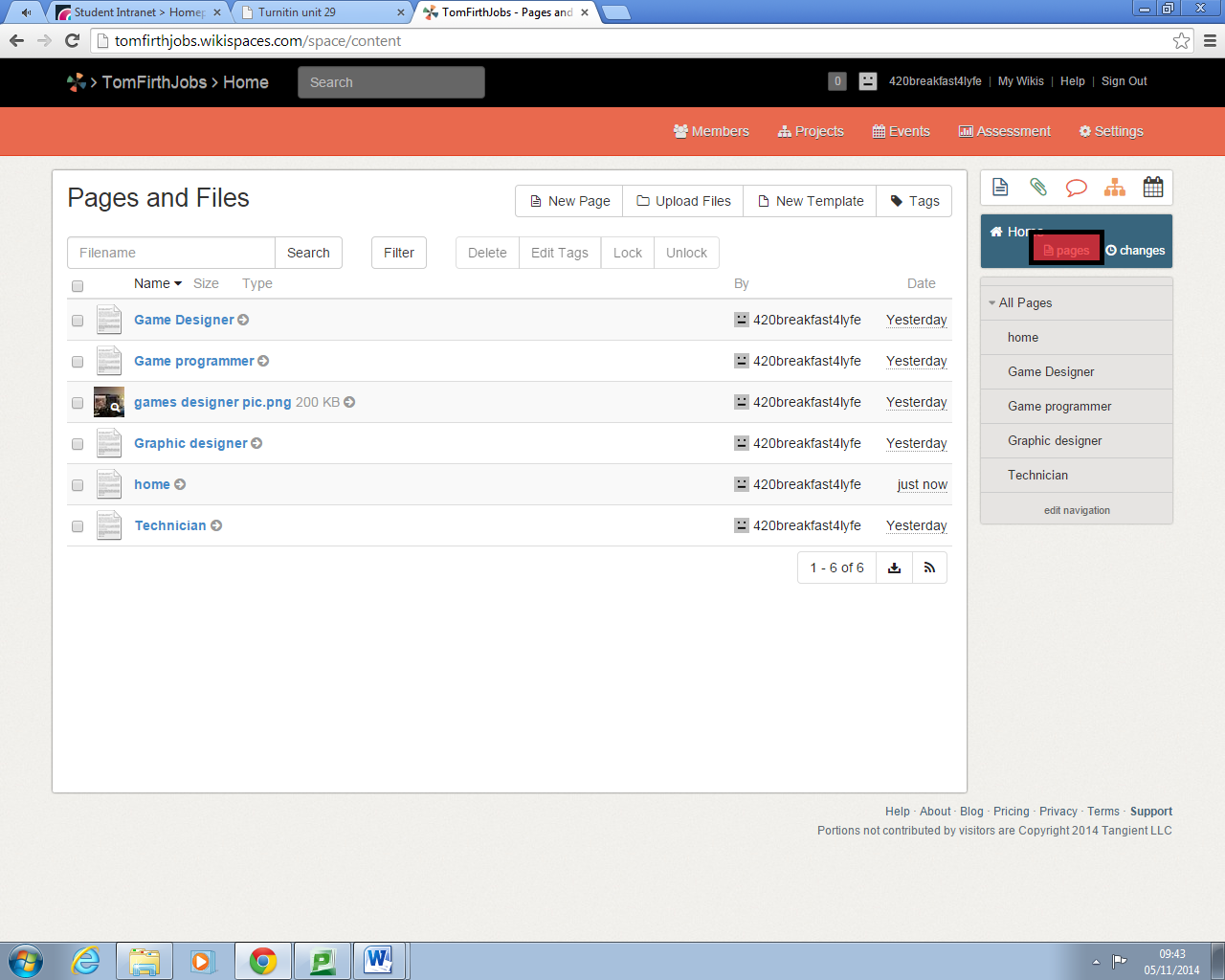The width and height of the screenshot is (1225, 980).
Task: Click the arrow icon next to Technician
Action: point(216,525)
